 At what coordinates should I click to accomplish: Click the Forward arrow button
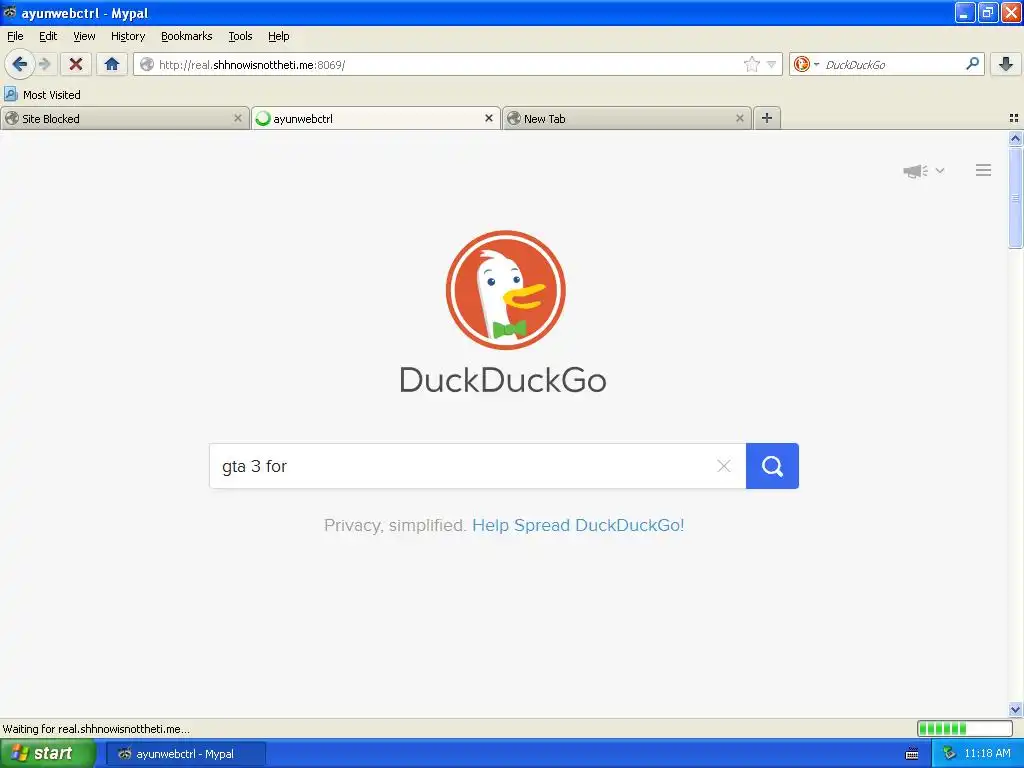tap(45, 64)
